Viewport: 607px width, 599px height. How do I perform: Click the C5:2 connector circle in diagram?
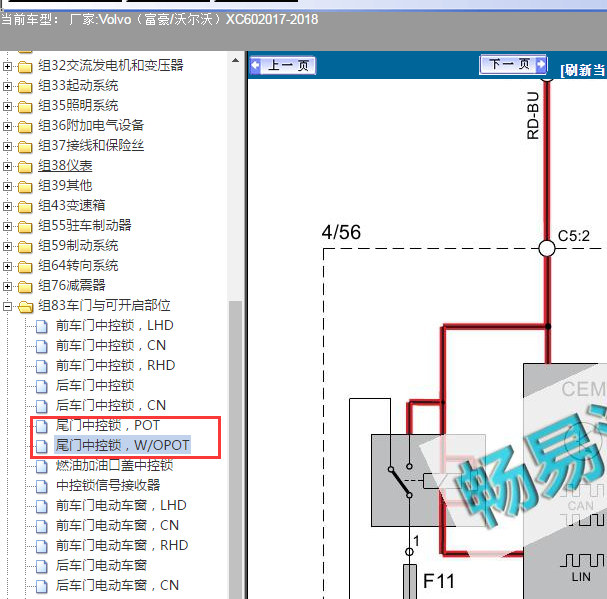pyautogui.click(x=547, y=248)
